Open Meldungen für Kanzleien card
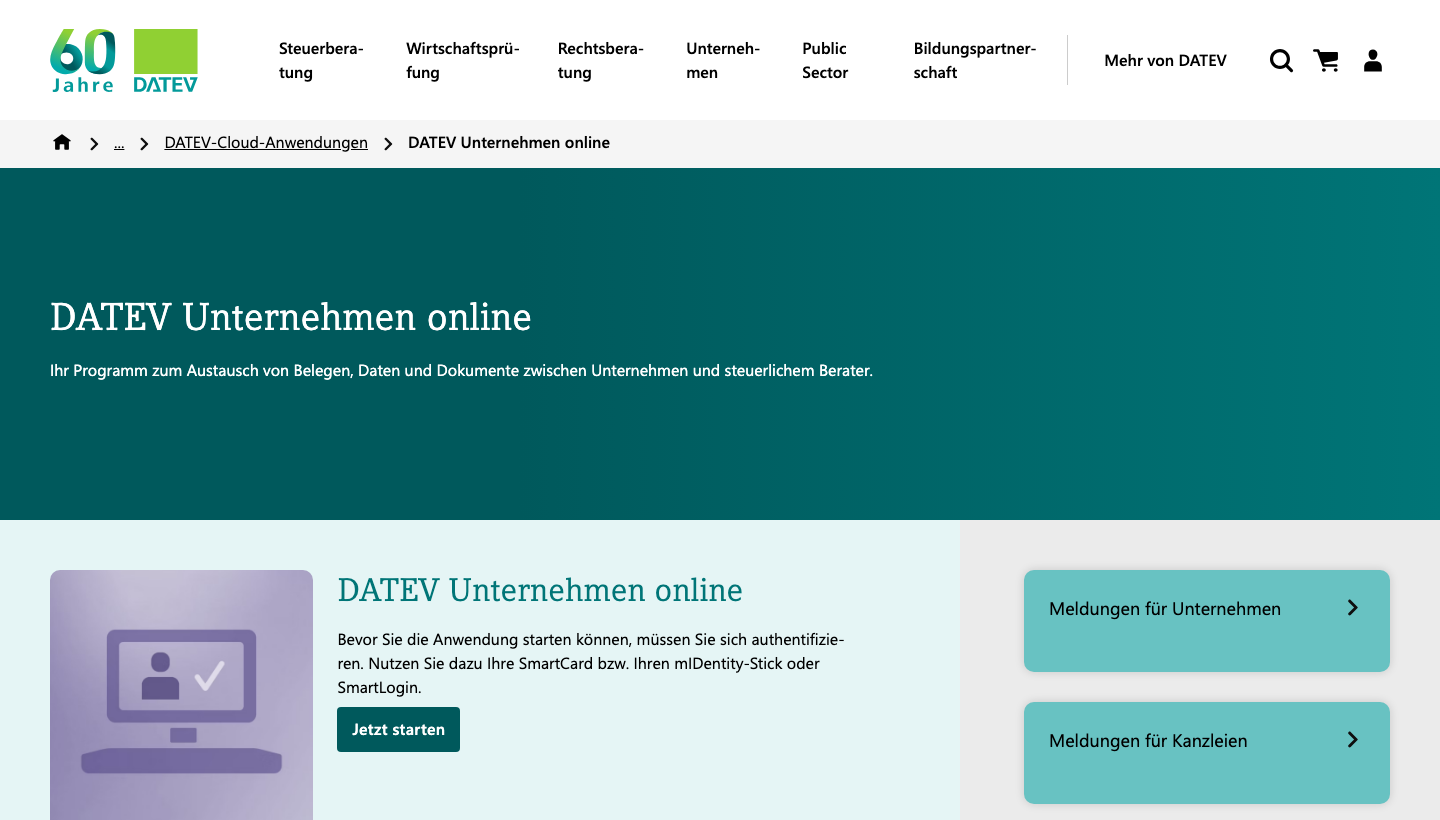The height and width of the screenshot is (820, 1440). 1207,753
